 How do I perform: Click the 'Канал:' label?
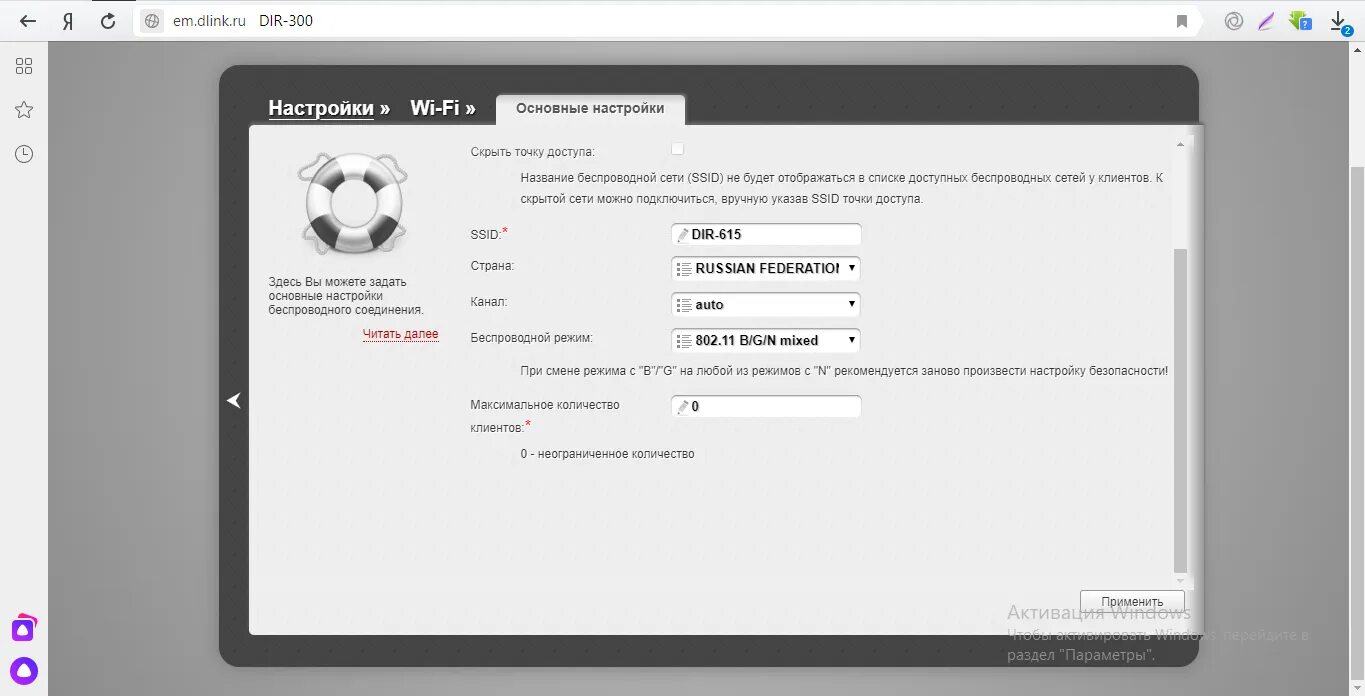coord(489,301)
